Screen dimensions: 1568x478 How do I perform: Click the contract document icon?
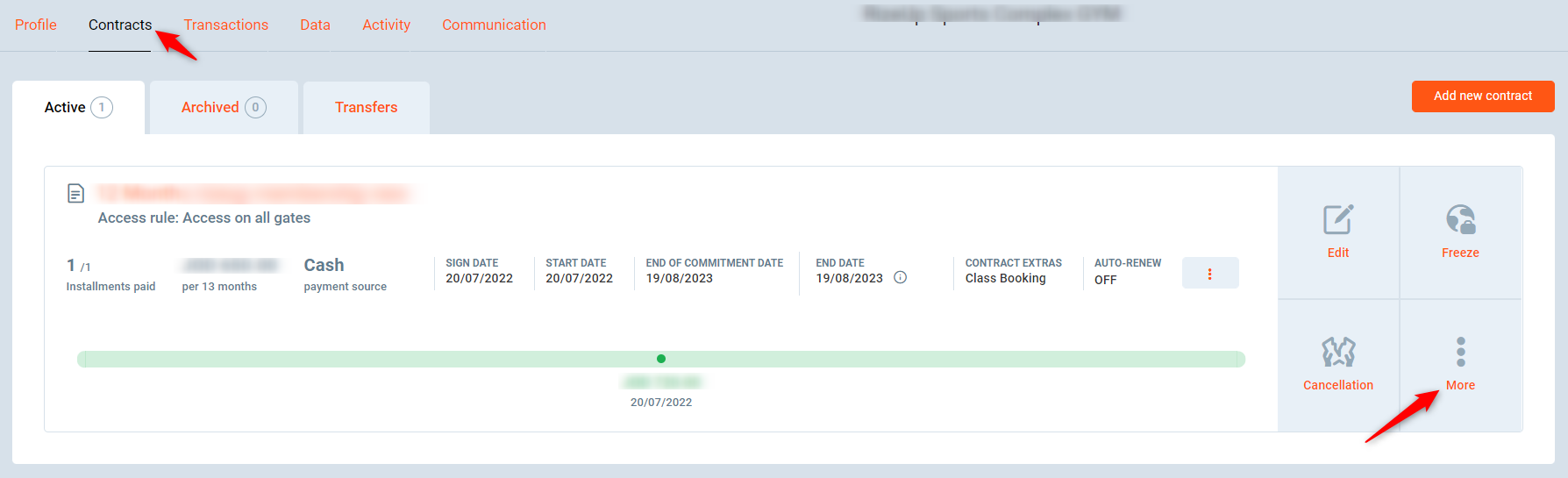[76, 193]
